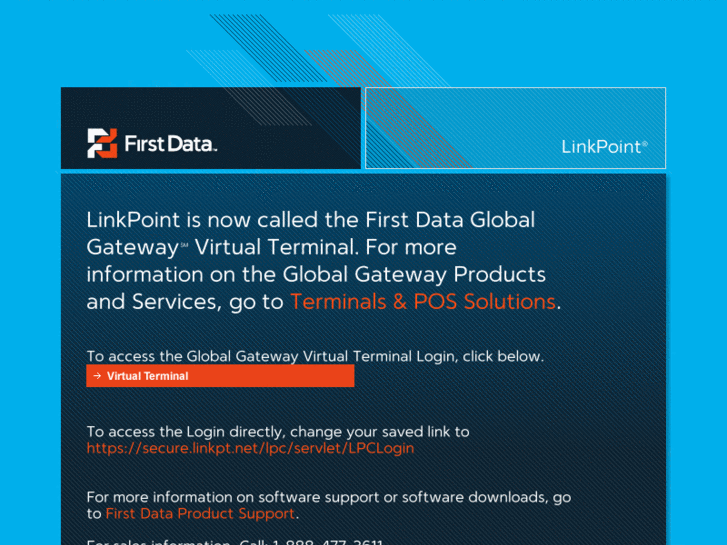Click the "LinkPoint is now called" heading text
Image resolution: width=727 pixels, height=545 pixels.
[x=324, y=261]
